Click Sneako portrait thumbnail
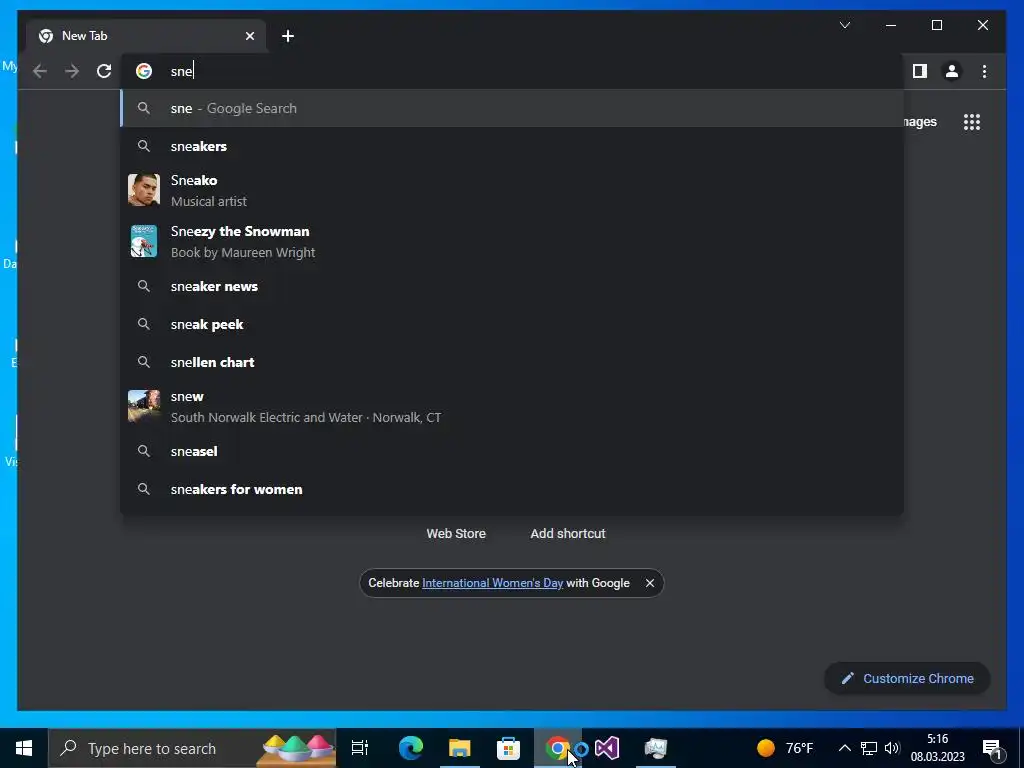 click(144, 190)
